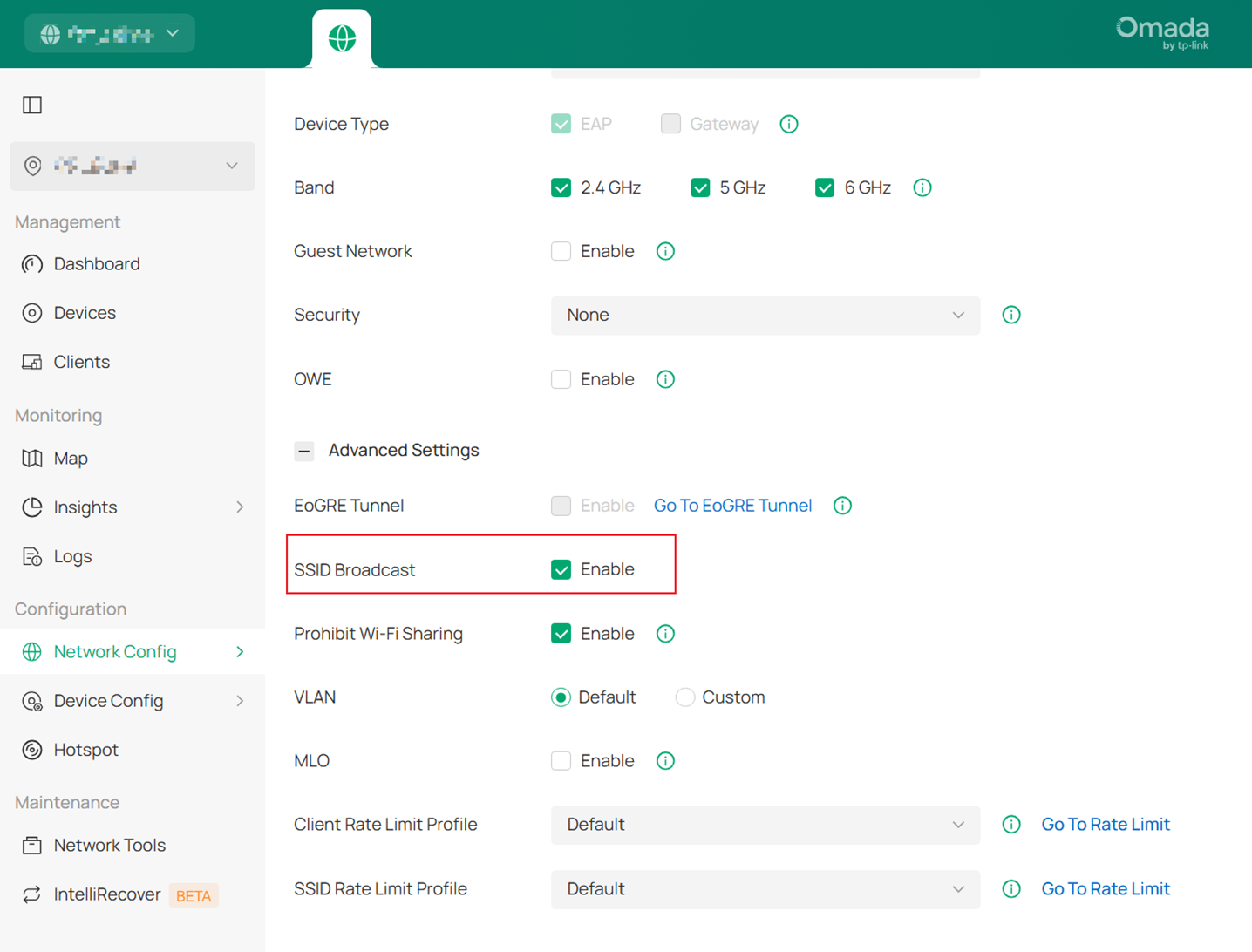
Task: Open Network Tools
Action: tap(110, 844)
